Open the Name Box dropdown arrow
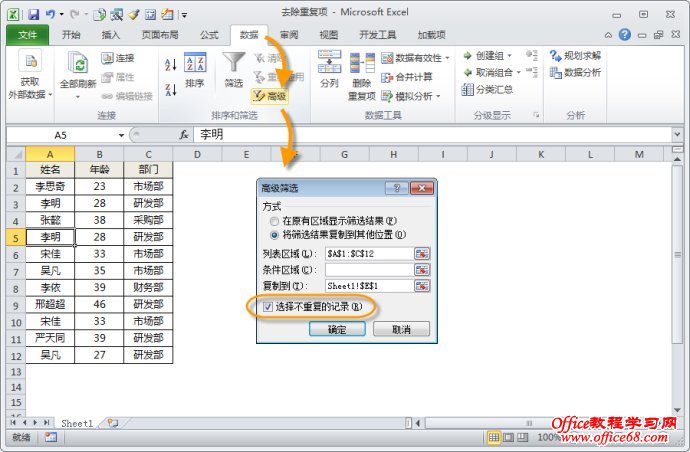This screenshot has width=690, height=452. [121, 135]
